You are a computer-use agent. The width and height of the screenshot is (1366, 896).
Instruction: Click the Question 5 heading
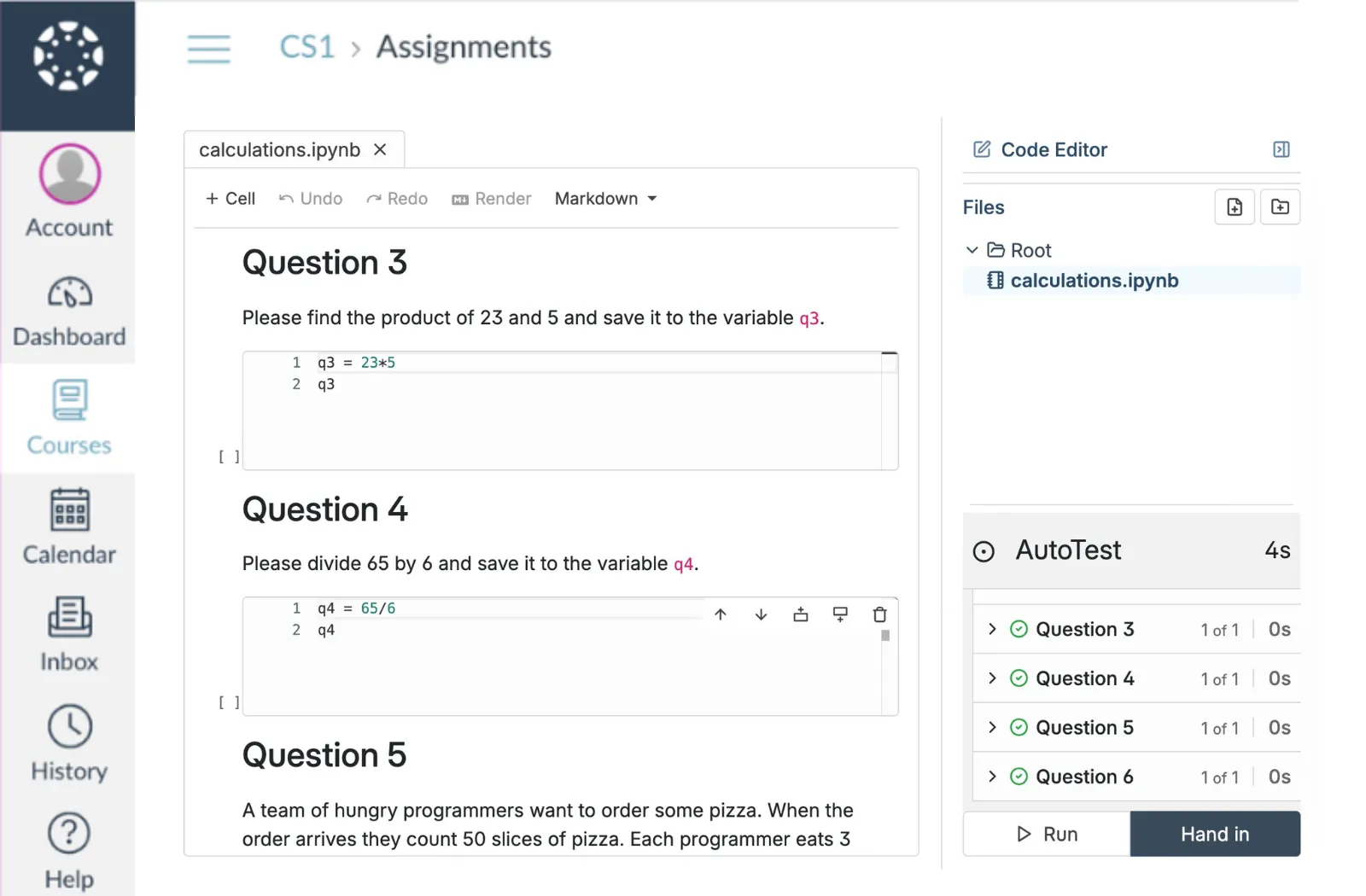click(324, 755)
